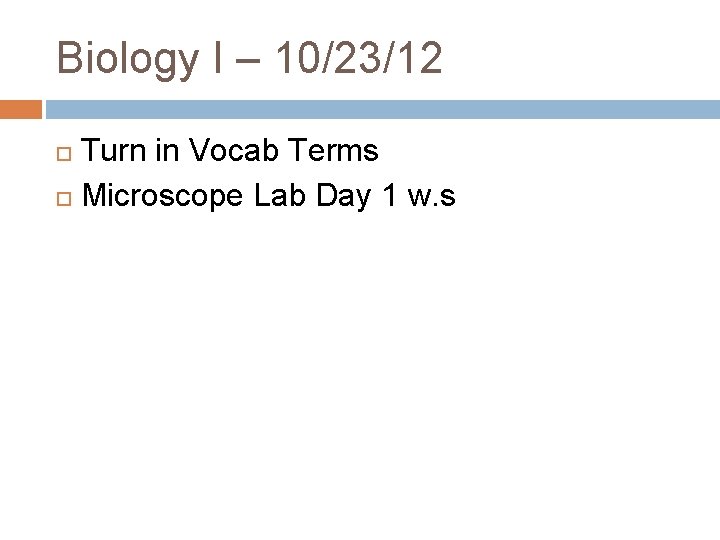Click the slide title Biology I – 10/23/12
Image resolution: width=720 pixels, height=540 pixels.
(249, 60)
